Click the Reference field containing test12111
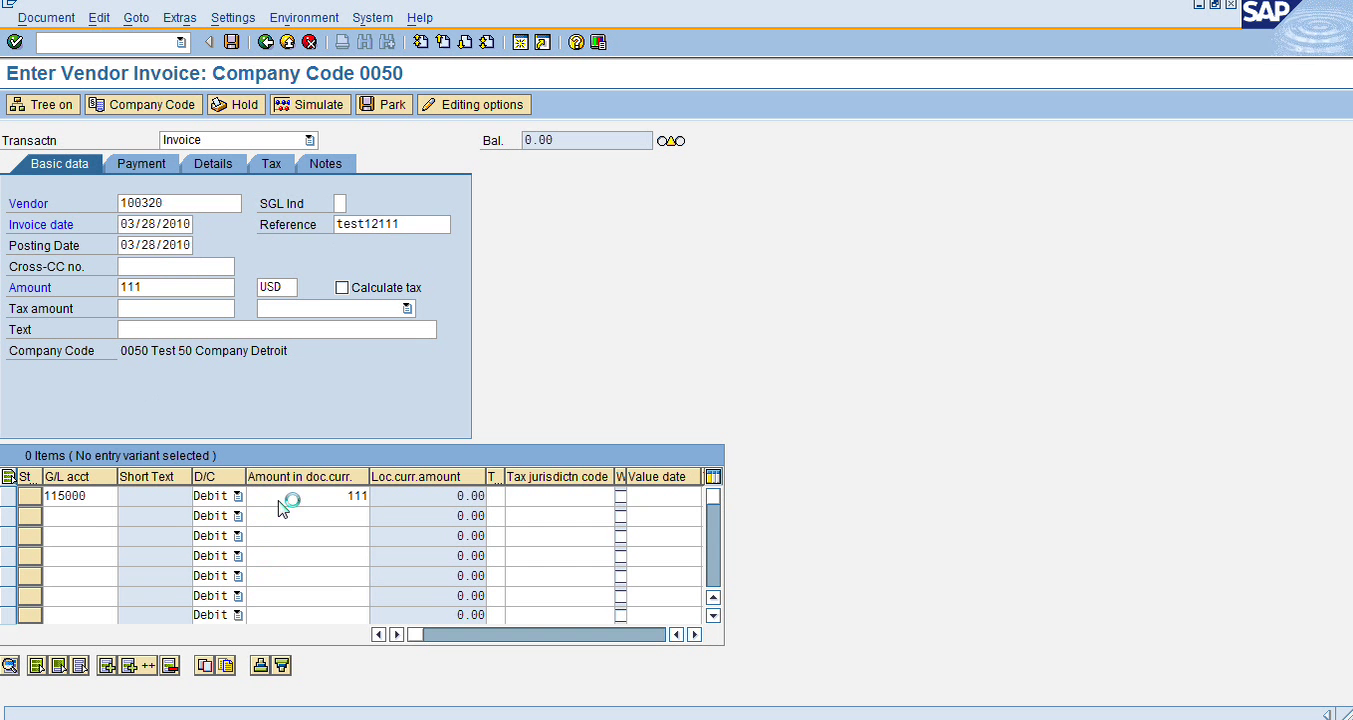1353x720 pixels. coord(392,225)
